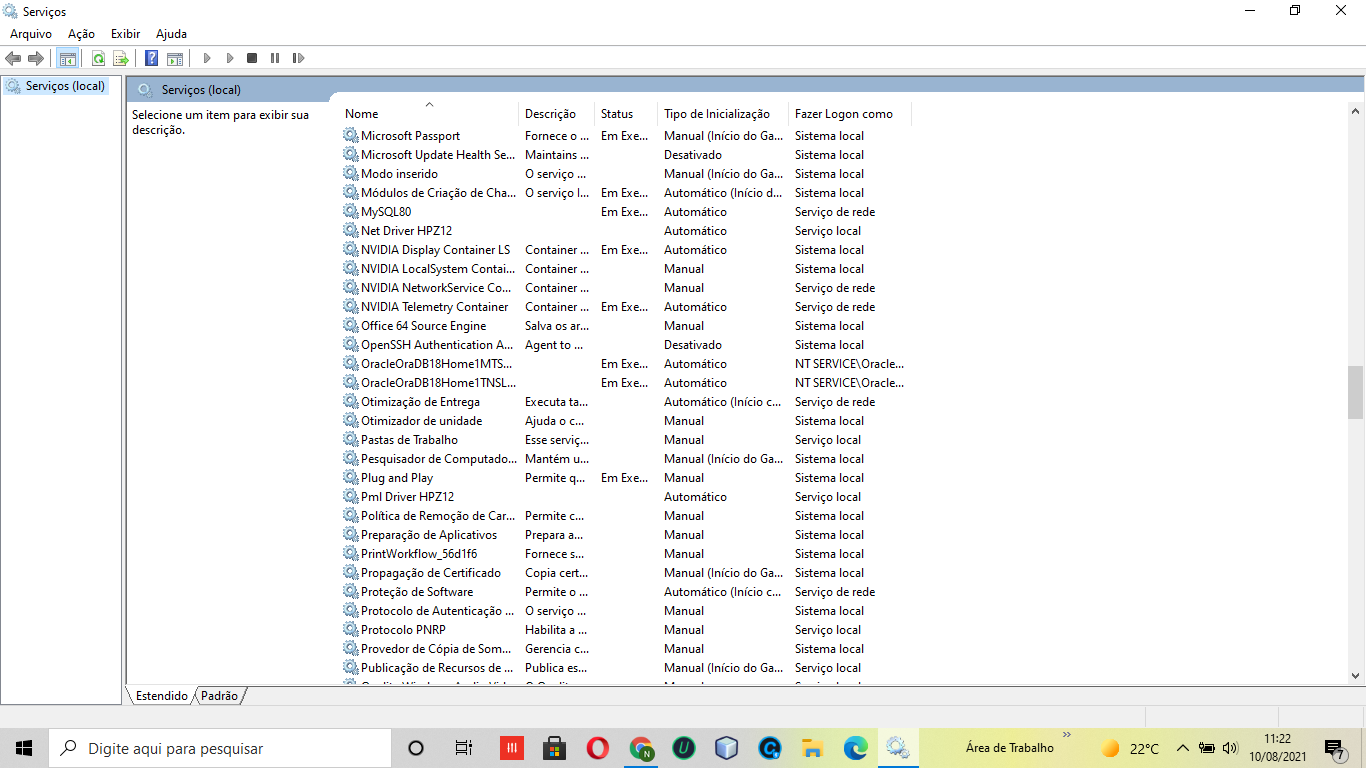Click the Windows Start button
1366x768 pixels.
[x=24, y=748]
